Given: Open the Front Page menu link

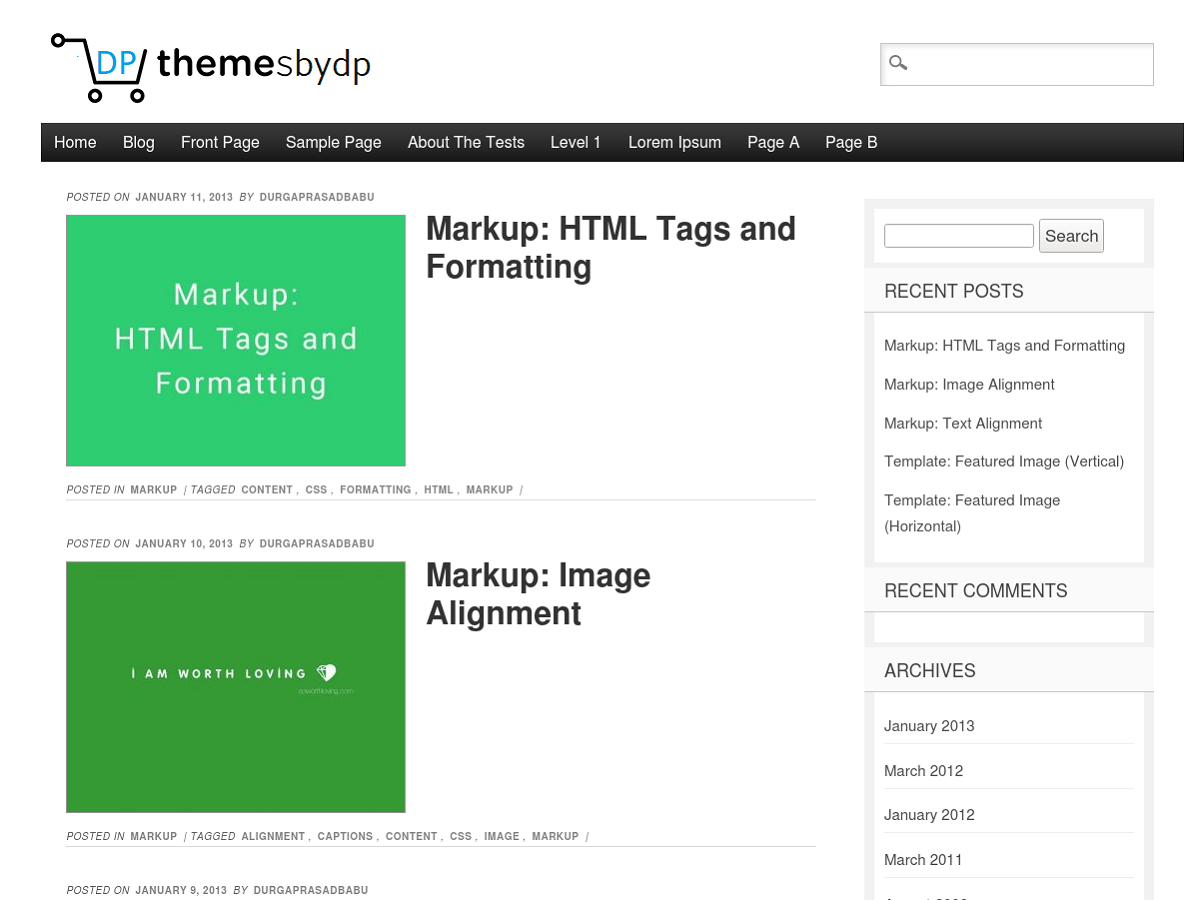Looking at the screenshot, I should [220, 142].
